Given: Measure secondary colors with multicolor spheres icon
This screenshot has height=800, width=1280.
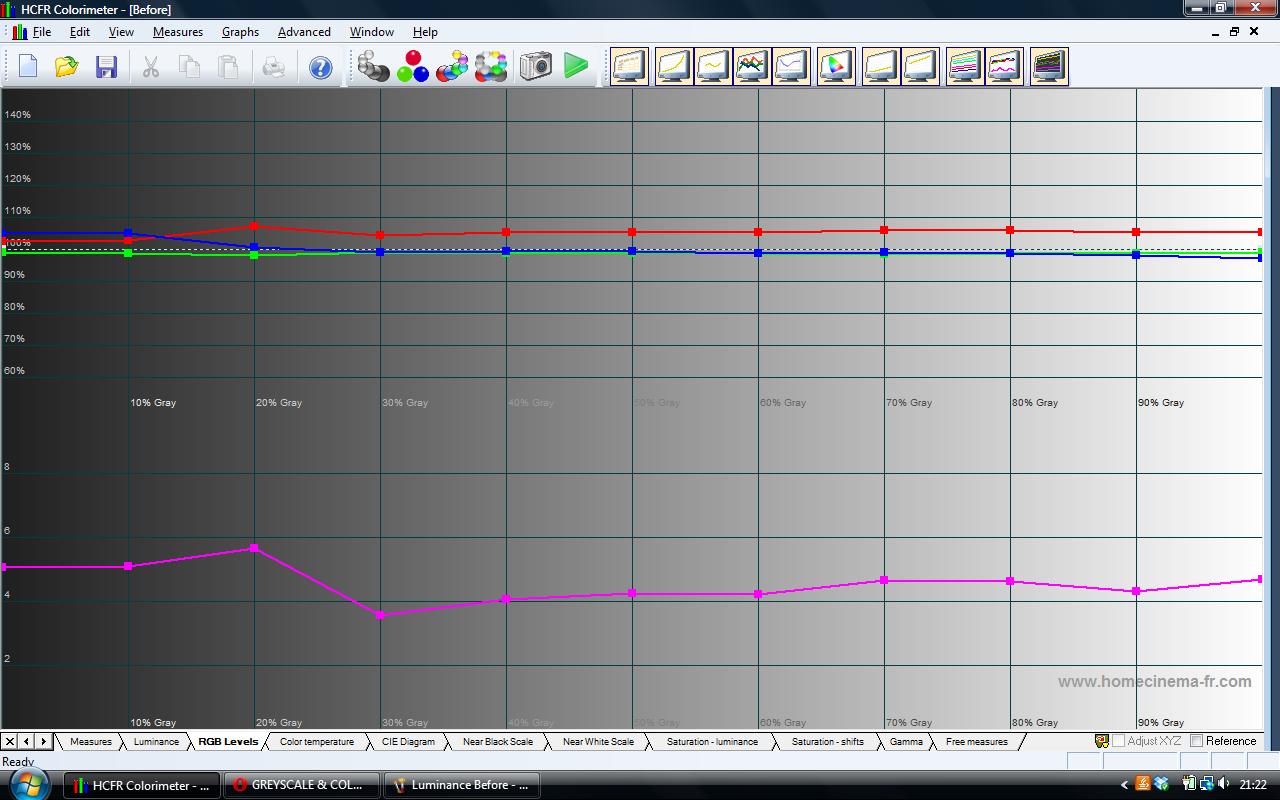Looking at the screenshot, I should 452,67.
